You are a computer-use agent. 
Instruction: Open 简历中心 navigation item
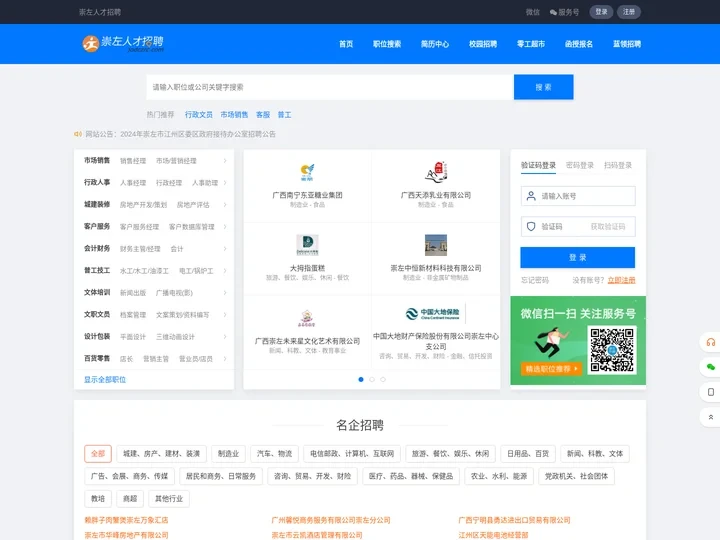click(x=435, y=44)
